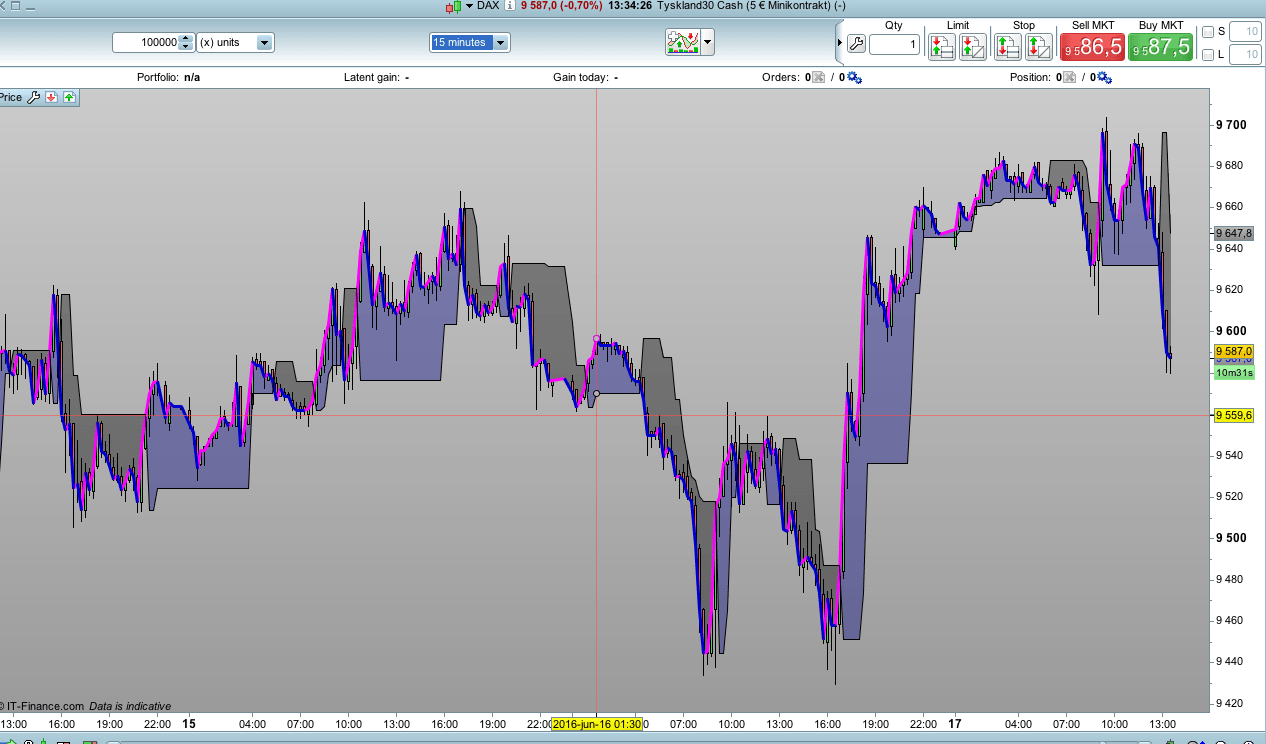Image resolution: width=1266 pixels, height=744 pixels.
Task: Click the S value field showing 10
Action: 1245,31
